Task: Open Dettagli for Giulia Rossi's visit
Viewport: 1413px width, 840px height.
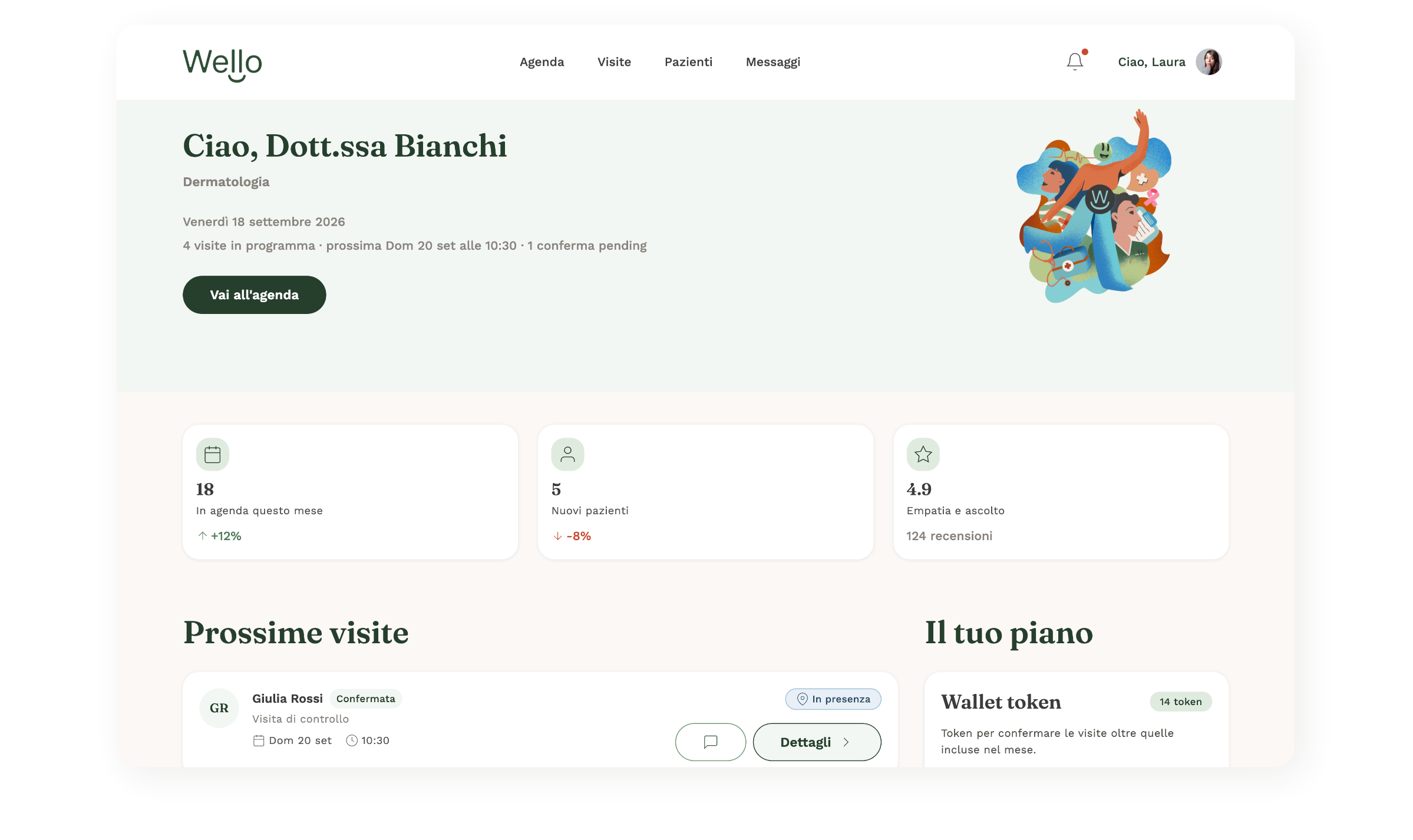Action: pyautogui.click(x=817, y=742)
